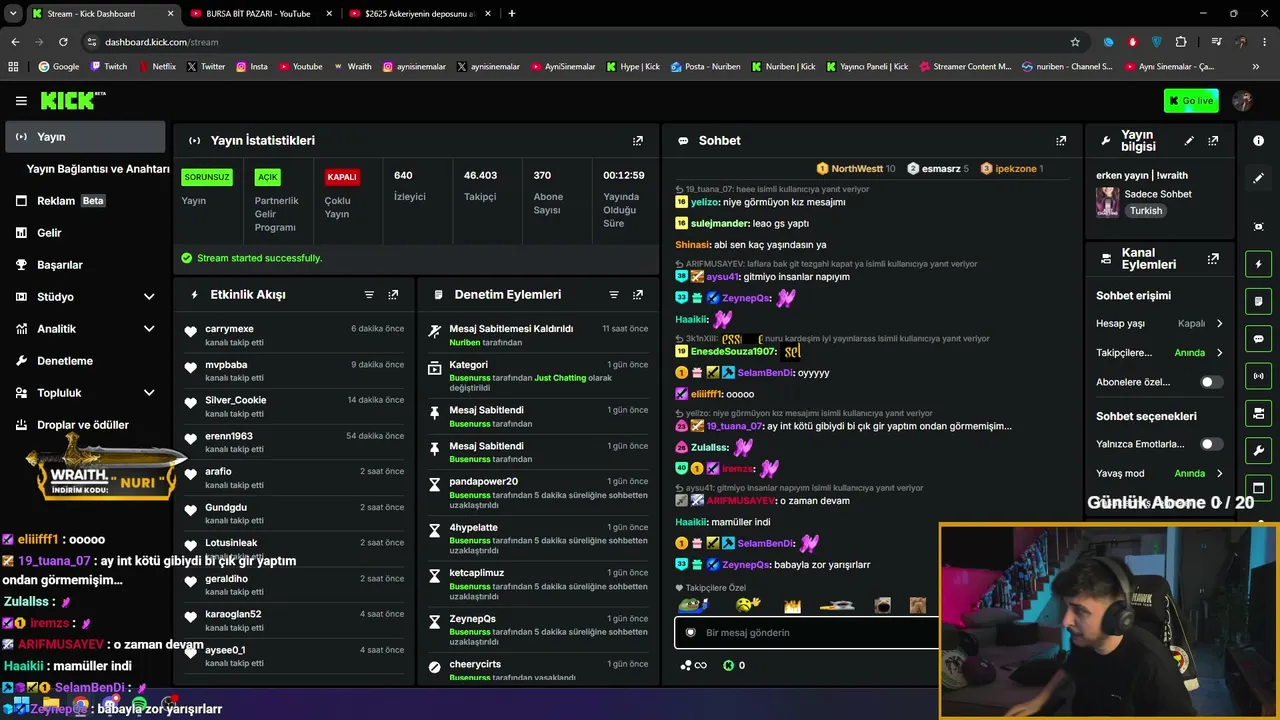
Task: Reload the dashboard page
Action: (63, 42)
